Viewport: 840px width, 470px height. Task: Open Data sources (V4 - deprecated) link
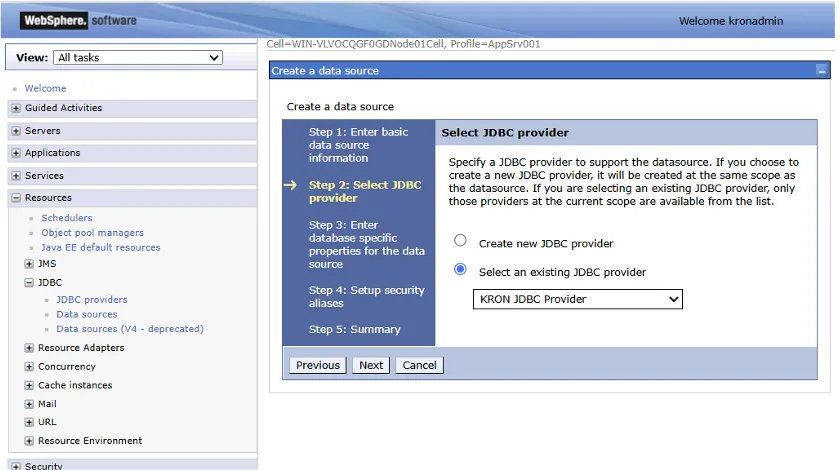click(x=130, y=329)
